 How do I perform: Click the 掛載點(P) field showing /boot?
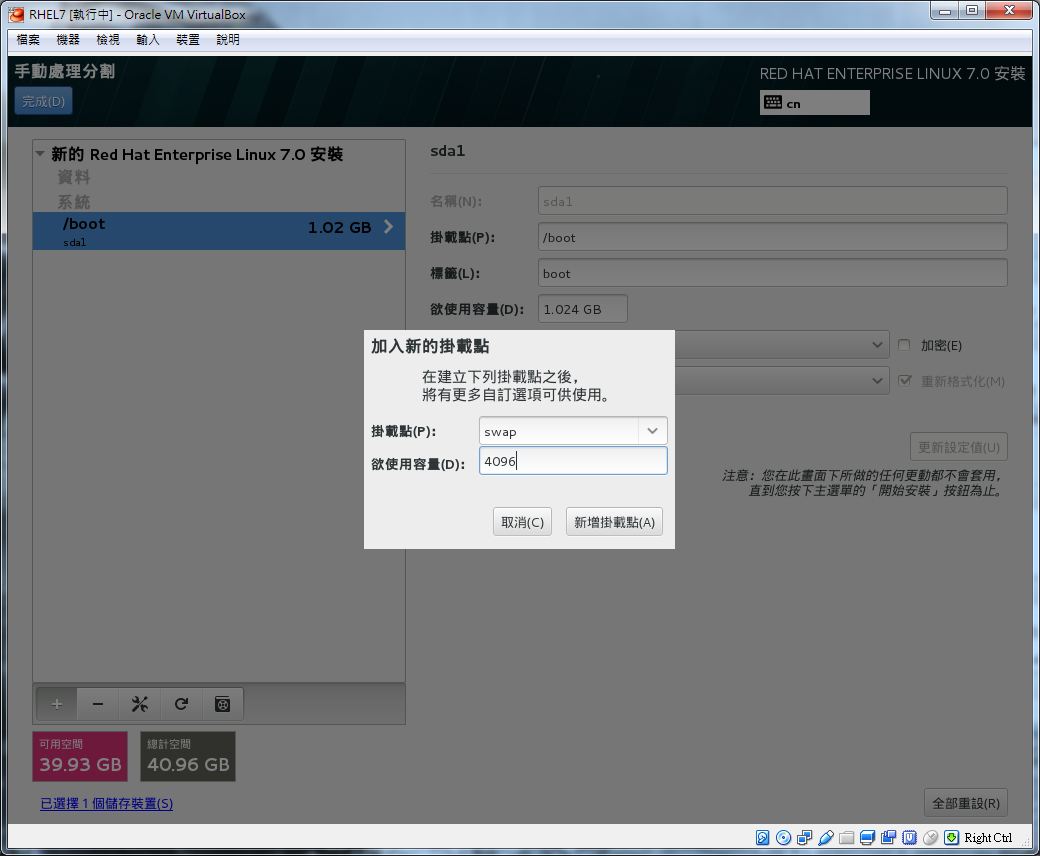(x=773, y=237)
